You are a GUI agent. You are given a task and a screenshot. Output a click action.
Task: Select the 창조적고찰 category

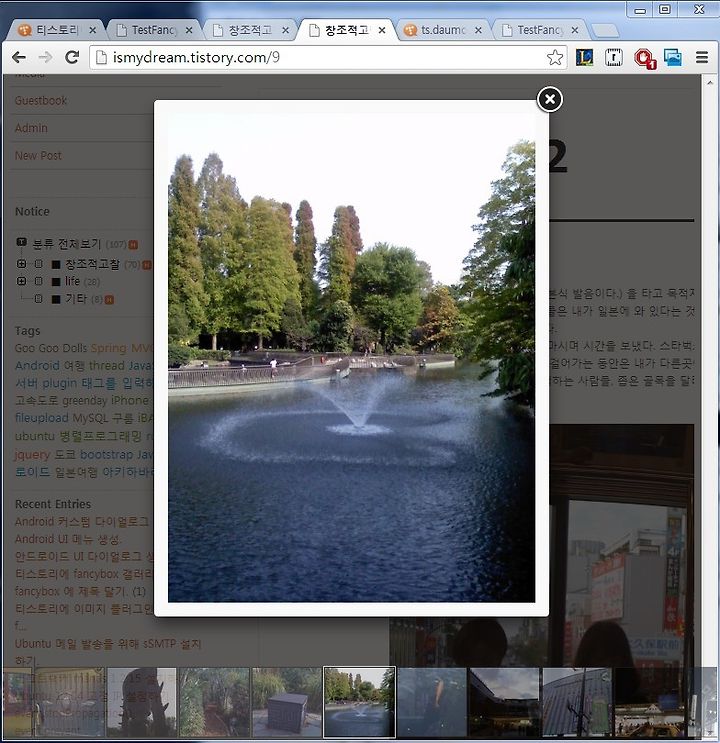click(92, 264)
